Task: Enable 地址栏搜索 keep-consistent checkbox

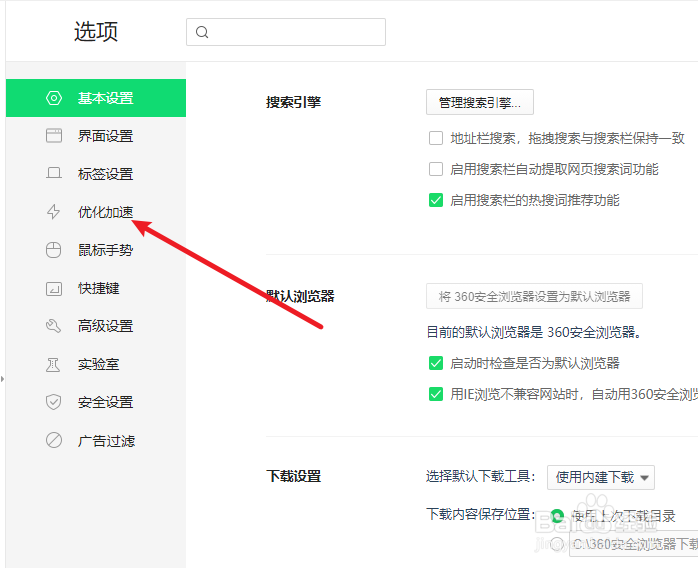Action: 436,138
